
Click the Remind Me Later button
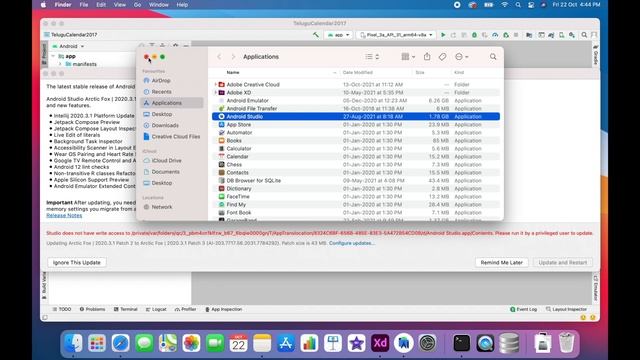click(501, 262)
